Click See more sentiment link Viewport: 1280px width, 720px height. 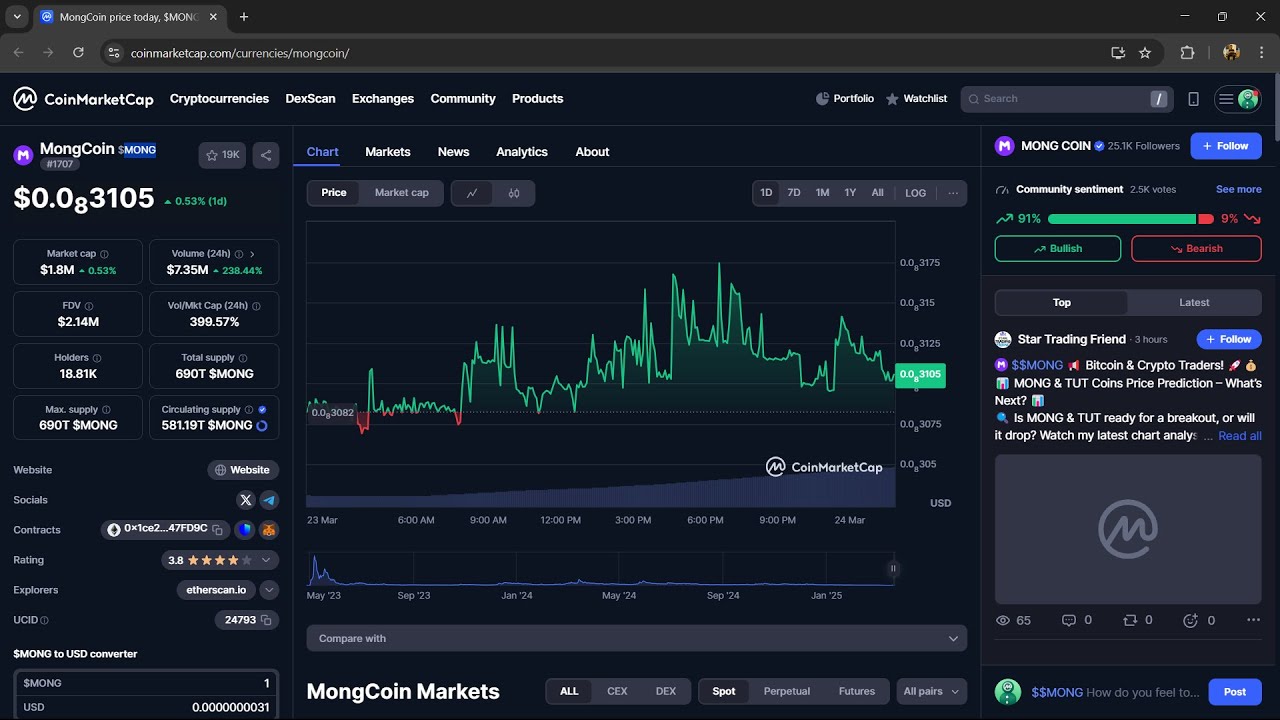pyautogui.click(x=1238, y=189)
